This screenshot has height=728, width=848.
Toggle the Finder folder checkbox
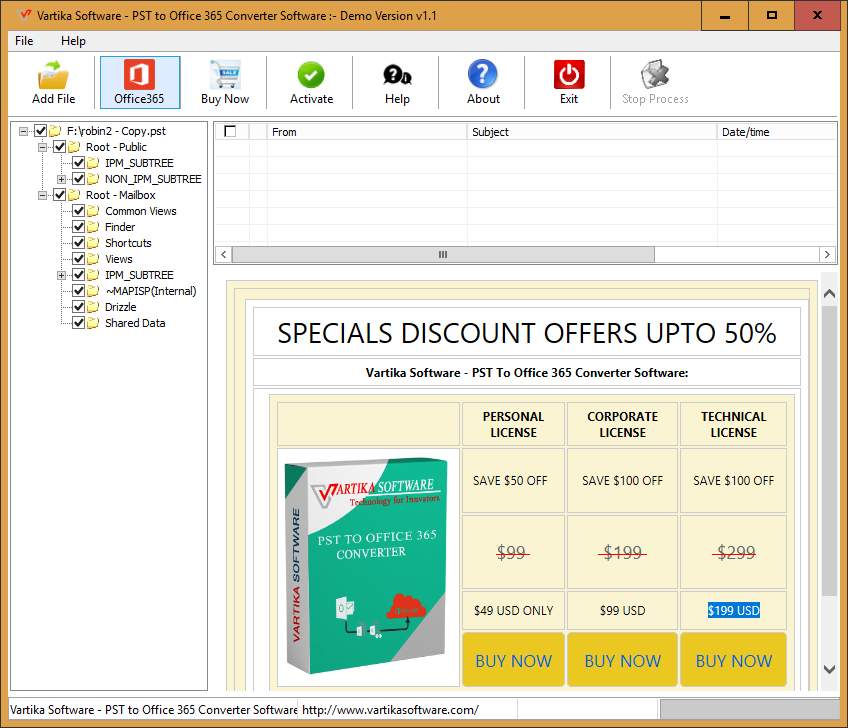click(x=78, y=227)
